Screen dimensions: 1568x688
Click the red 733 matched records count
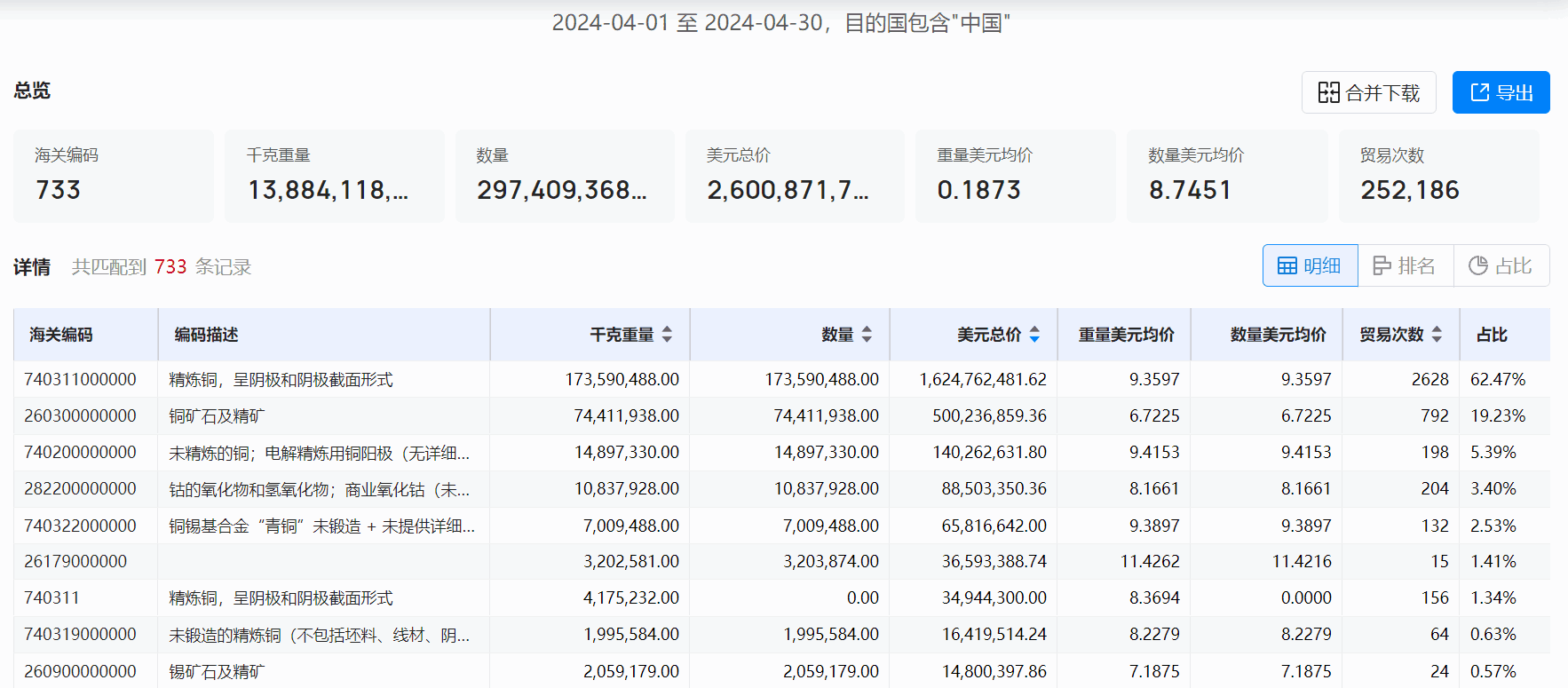170,266
